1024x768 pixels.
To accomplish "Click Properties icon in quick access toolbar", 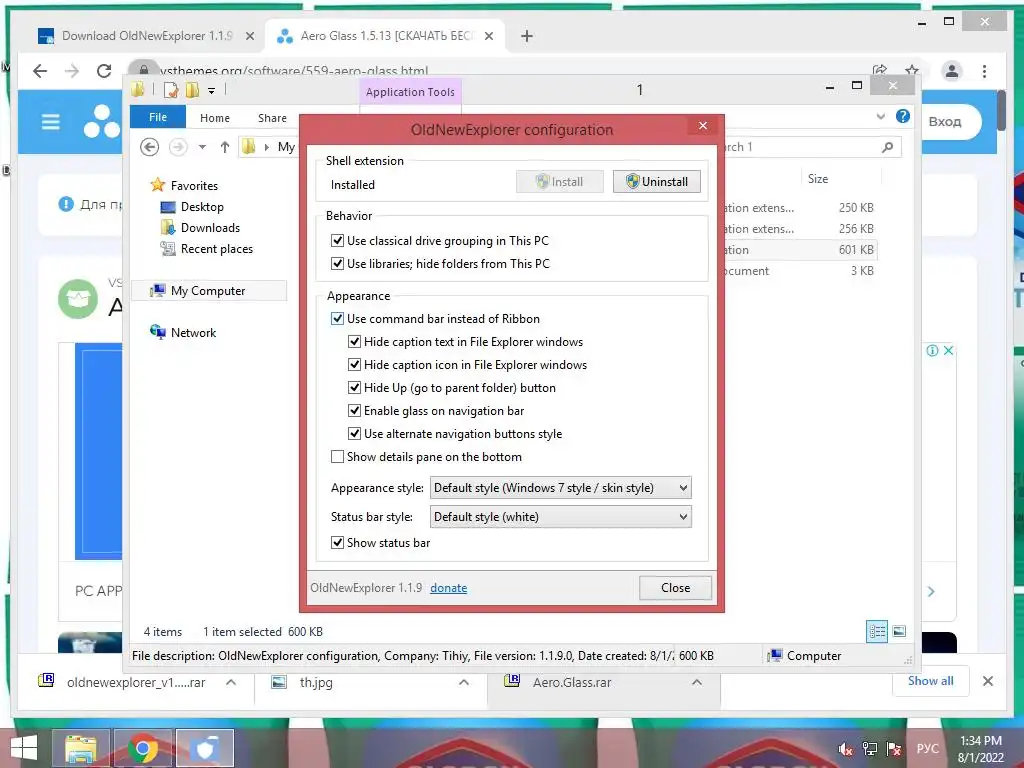I will coord(171,90).
